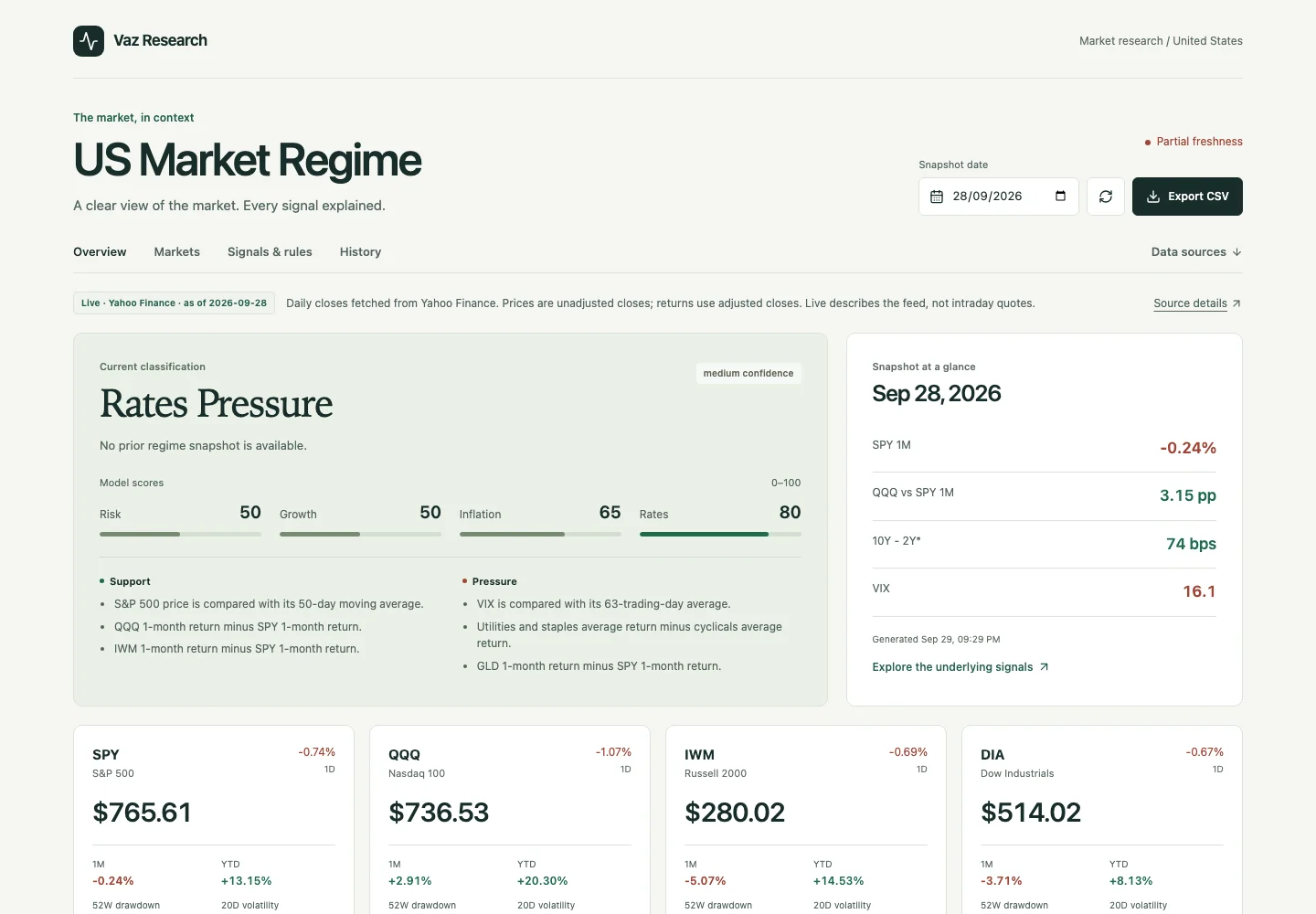1316x914 pixels.
Task: Click the Export CSV button
Action: pos(1187,197)
